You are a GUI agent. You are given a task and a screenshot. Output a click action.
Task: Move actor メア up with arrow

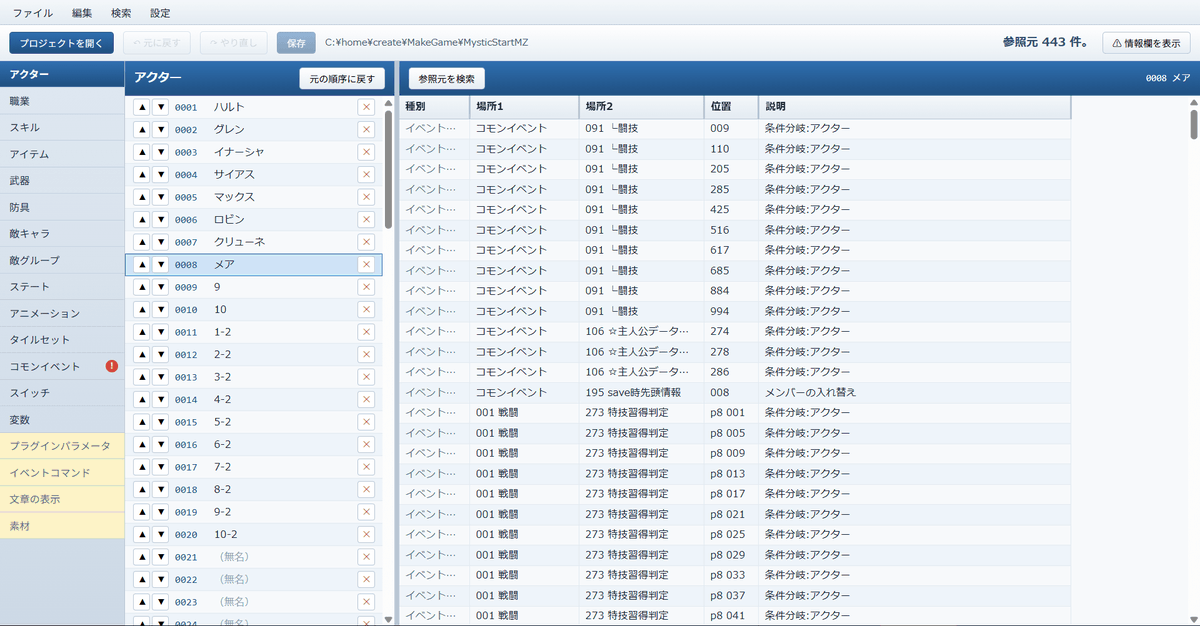click(142, 265)
